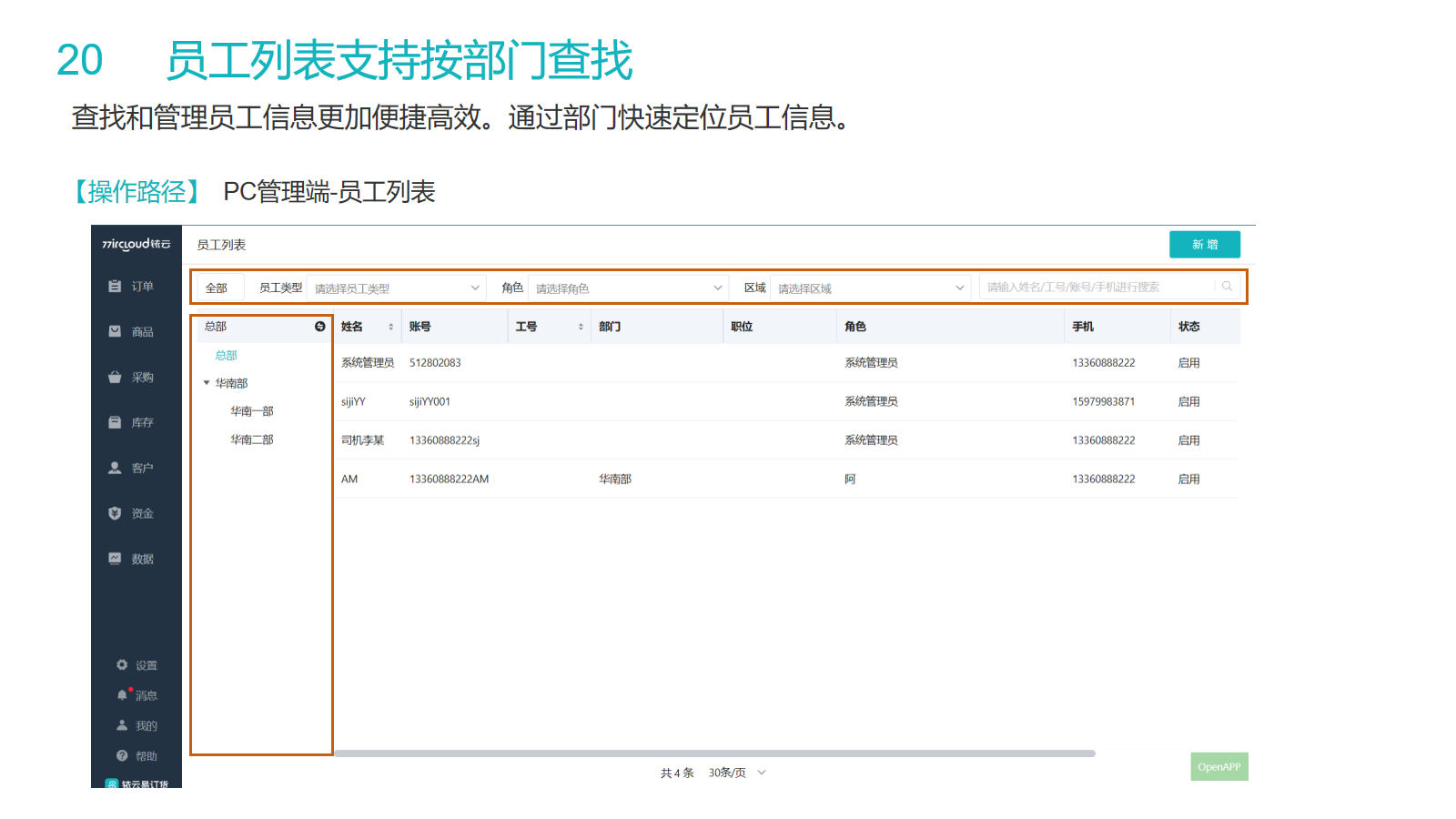Open 库存 menu label in sidebar
Viewport: 1456px width, 819px height.
143,422
